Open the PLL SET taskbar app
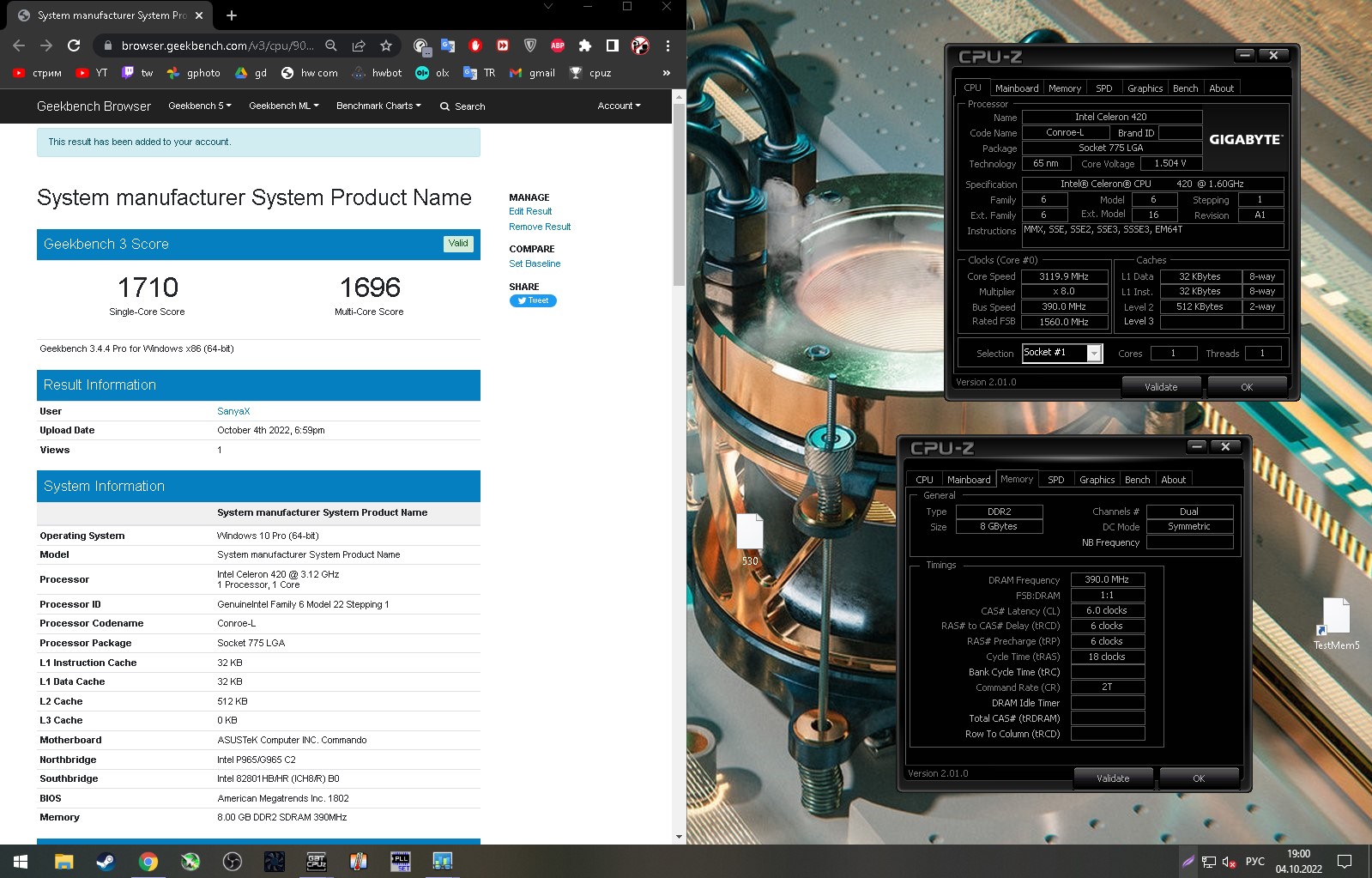The image size is (1372, 878). pos(401,861)
